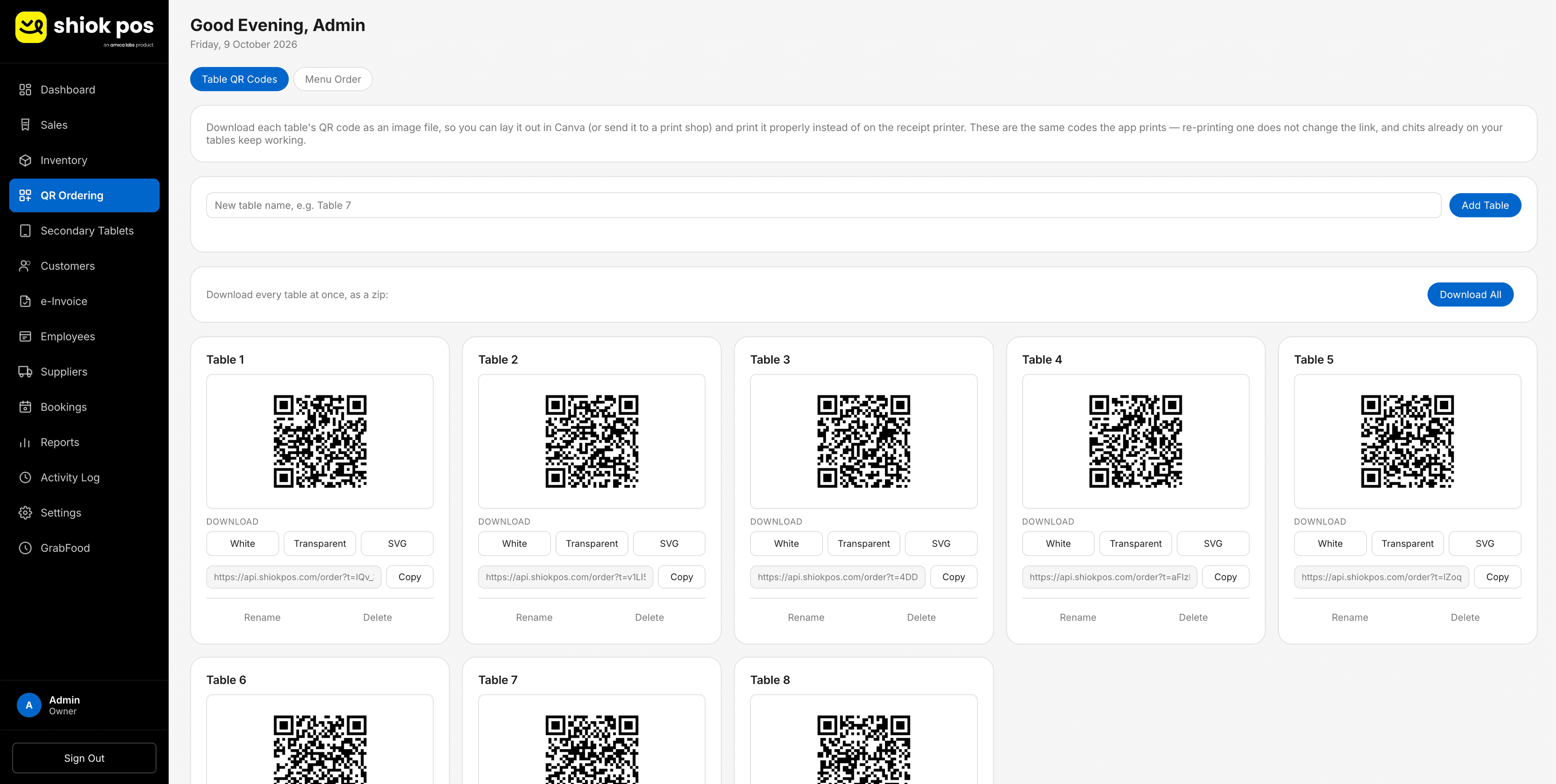This screenshot has width=1556, height=784.
Task: Delete Table 1
Action: 378,618
